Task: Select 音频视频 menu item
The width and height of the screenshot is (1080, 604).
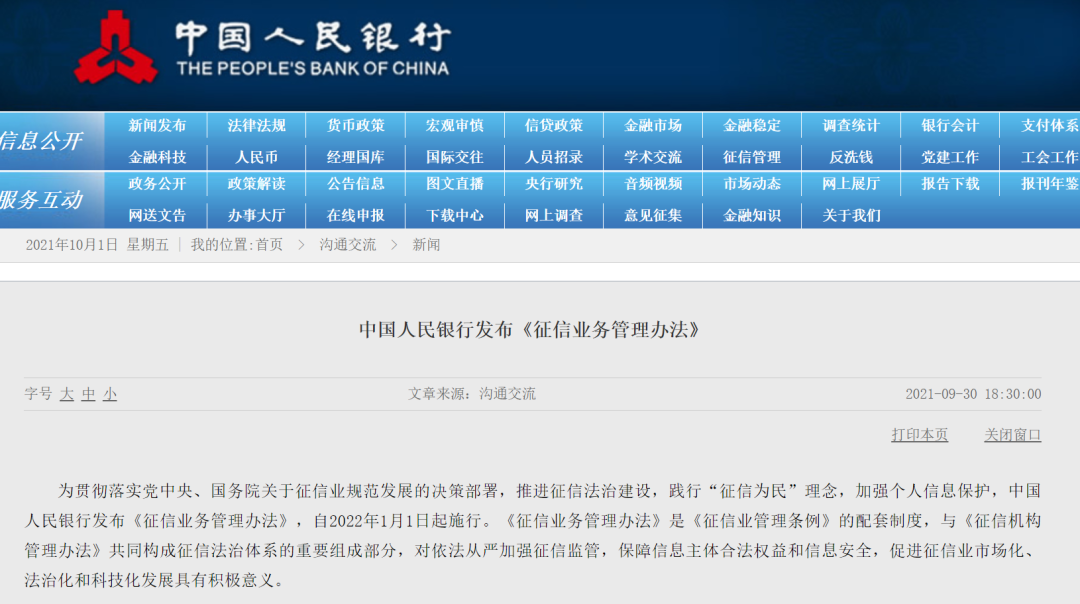Action: coord(653,184)
